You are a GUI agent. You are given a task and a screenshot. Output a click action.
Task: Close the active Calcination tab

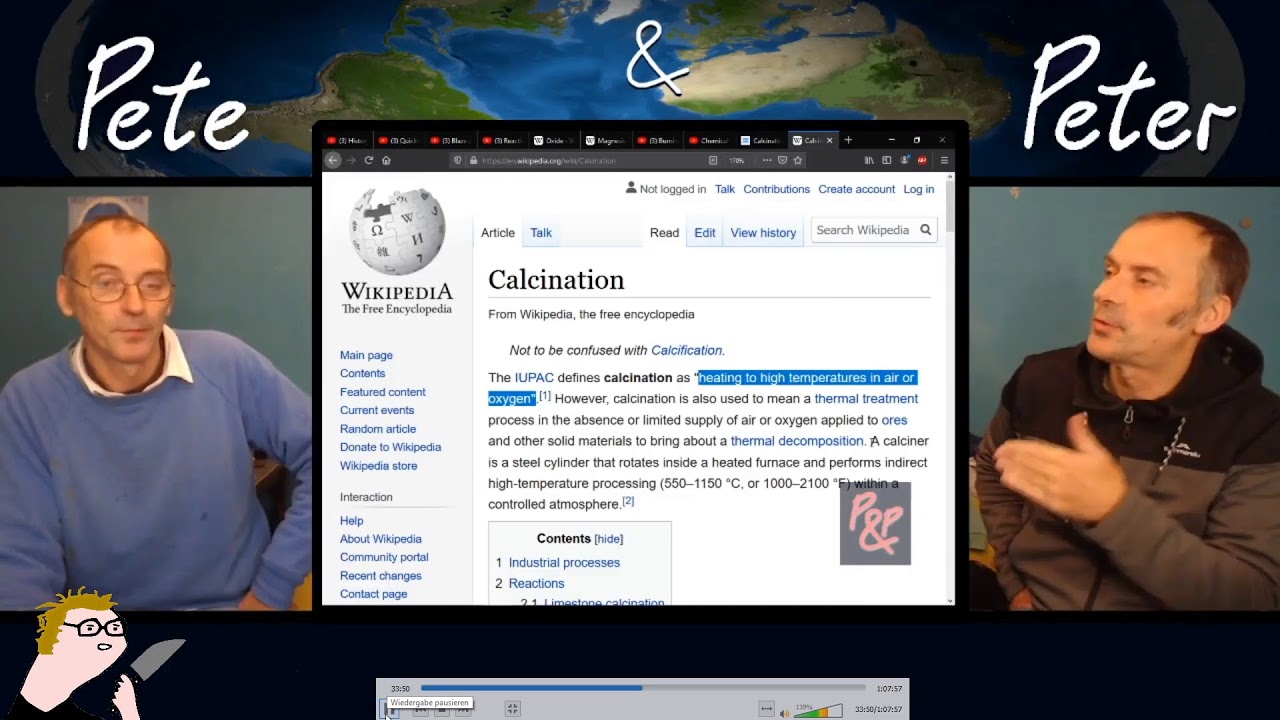829,140
